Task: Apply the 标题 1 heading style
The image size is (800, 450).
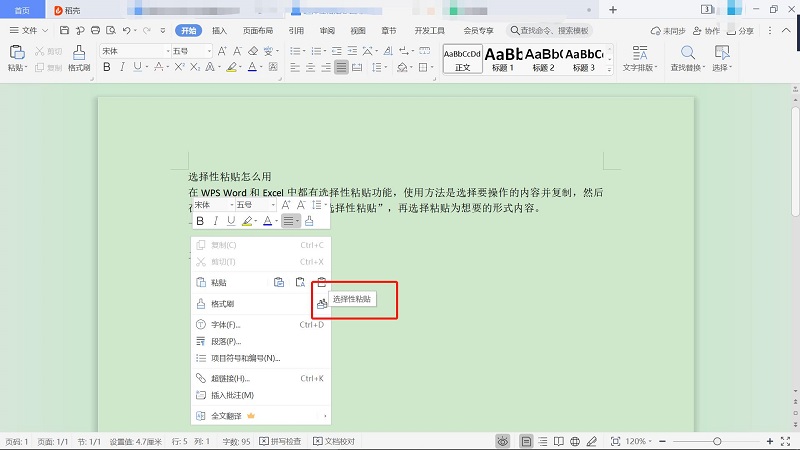Action: 503,58
